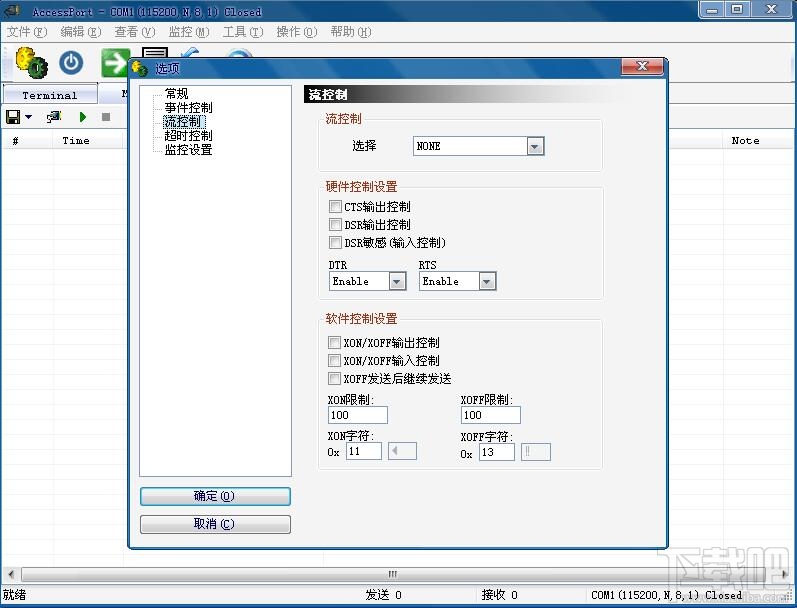The height and width of the screenshot is (608, 797).
Task: Click the 取消(C) button
Action: 215,524
